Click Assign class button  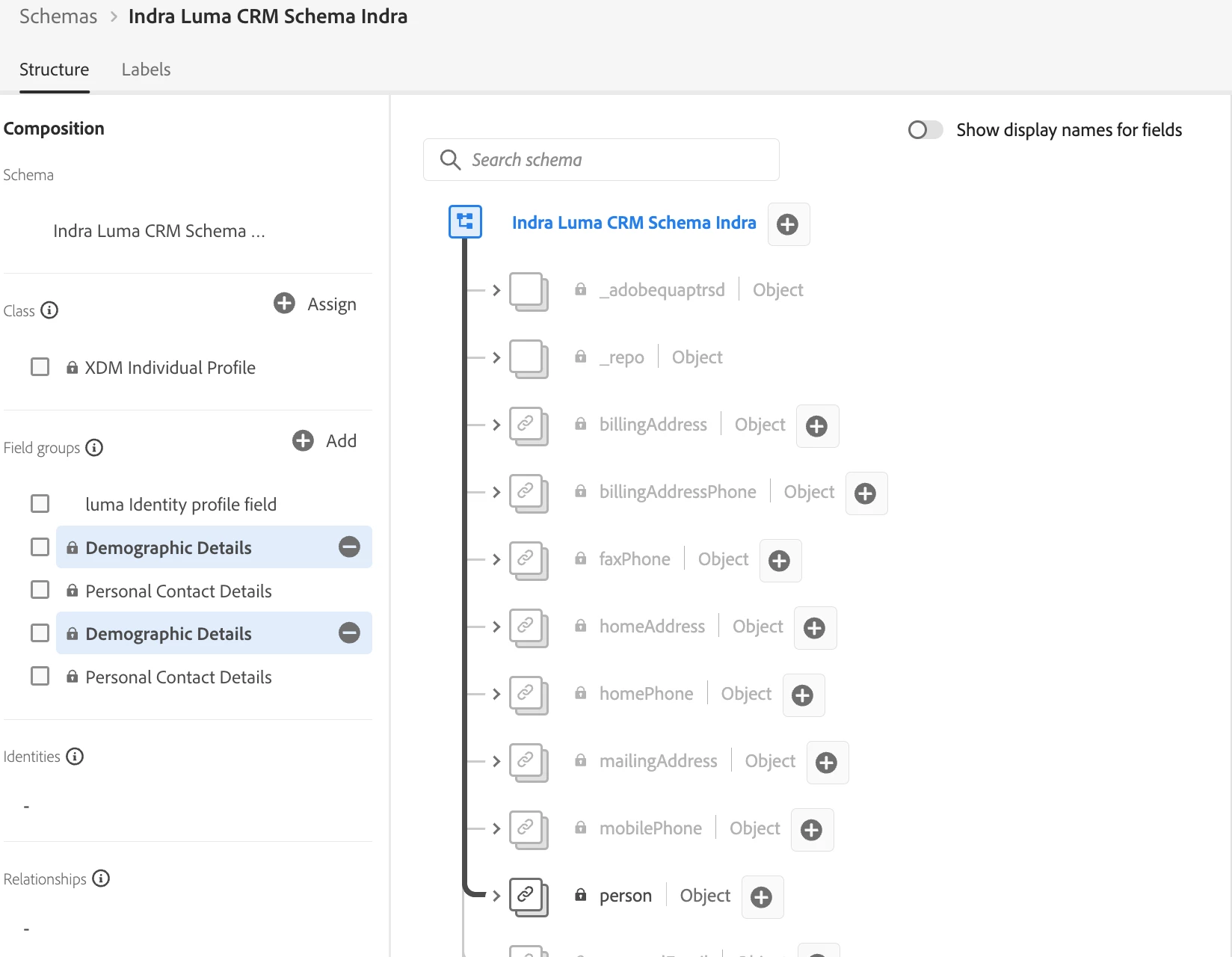(315, 304)
